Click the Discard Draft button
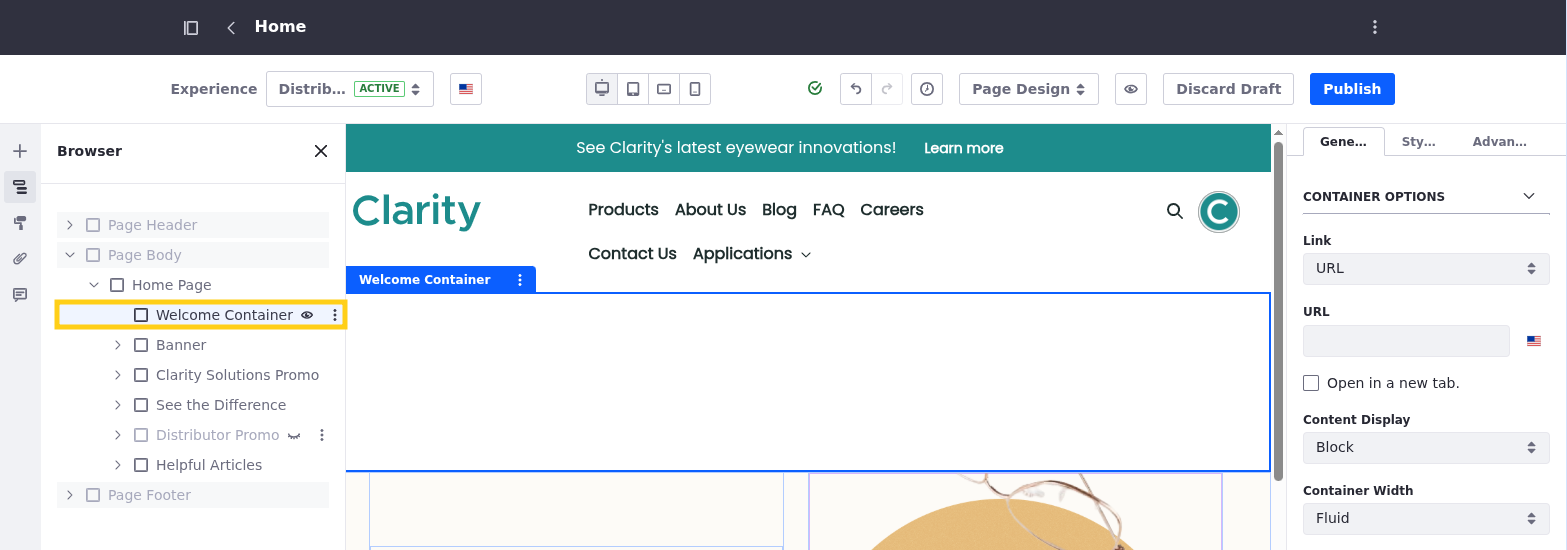1567x550 pixels. (x=1228, y=89)
